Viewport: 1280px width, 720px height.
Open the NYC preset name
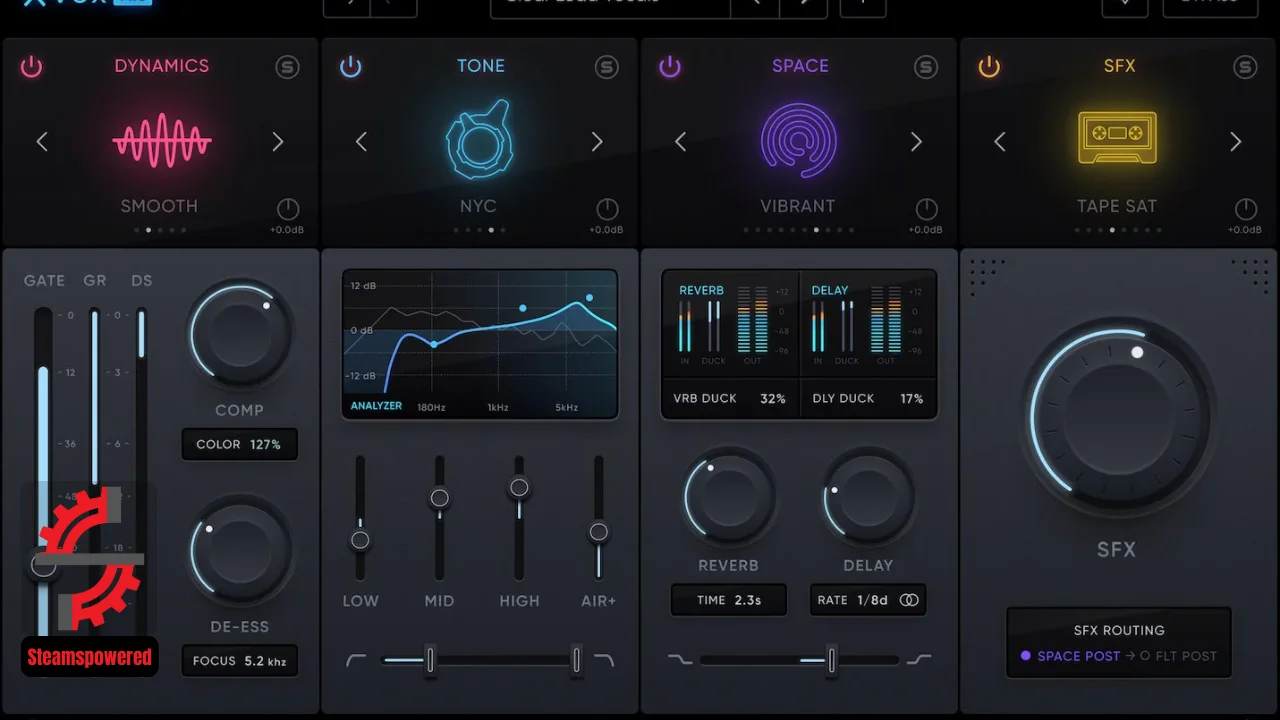[478, 206]
